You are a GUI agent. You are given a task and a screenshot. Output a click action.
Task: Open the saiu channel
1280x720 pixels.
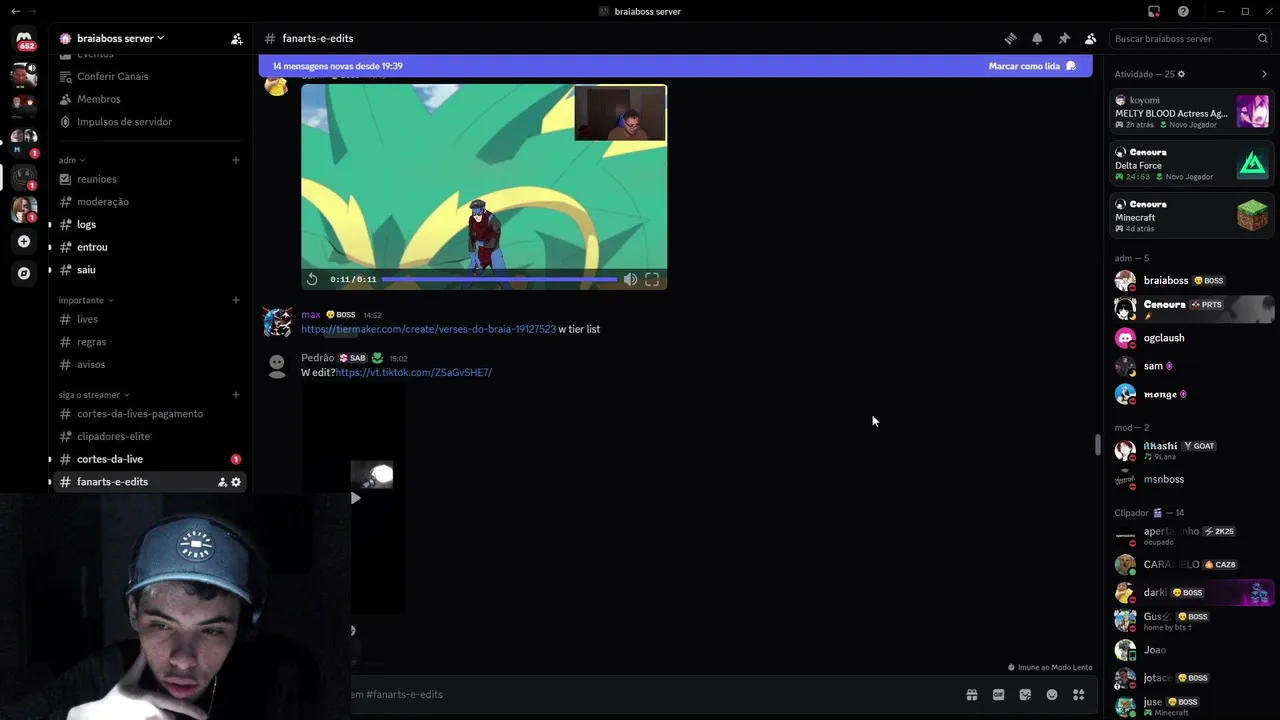(x=150, y=270)
